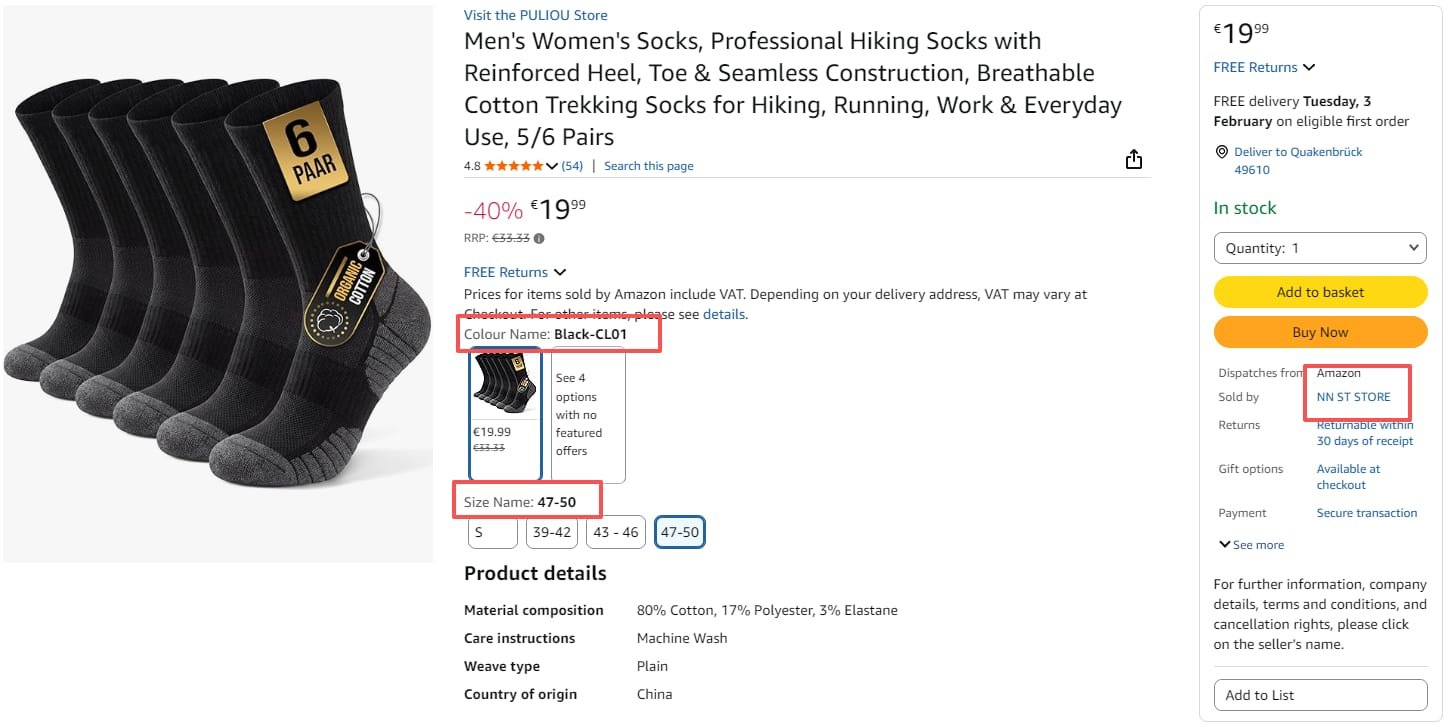The width and height of the screenshot is (1443, 725).
Task: Open the Quantity dropdown
Action: point(1320,248)
